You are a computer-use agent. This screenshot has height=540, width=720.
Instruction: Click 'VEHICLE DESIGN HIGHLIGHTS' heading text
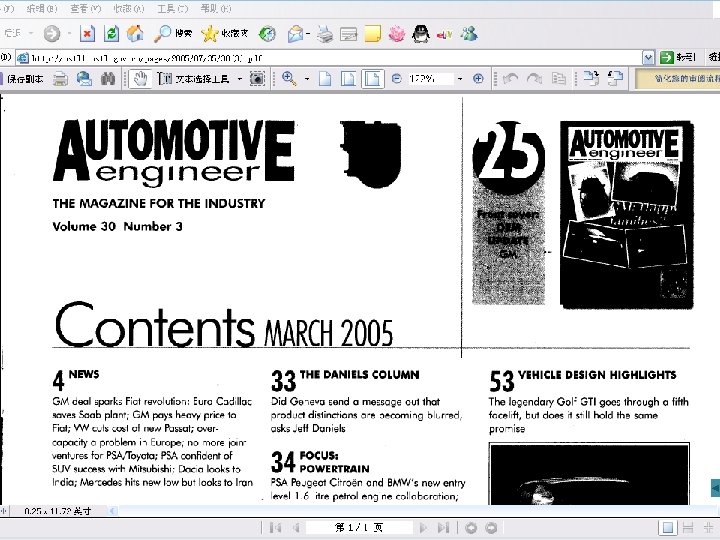coord(597,375)
